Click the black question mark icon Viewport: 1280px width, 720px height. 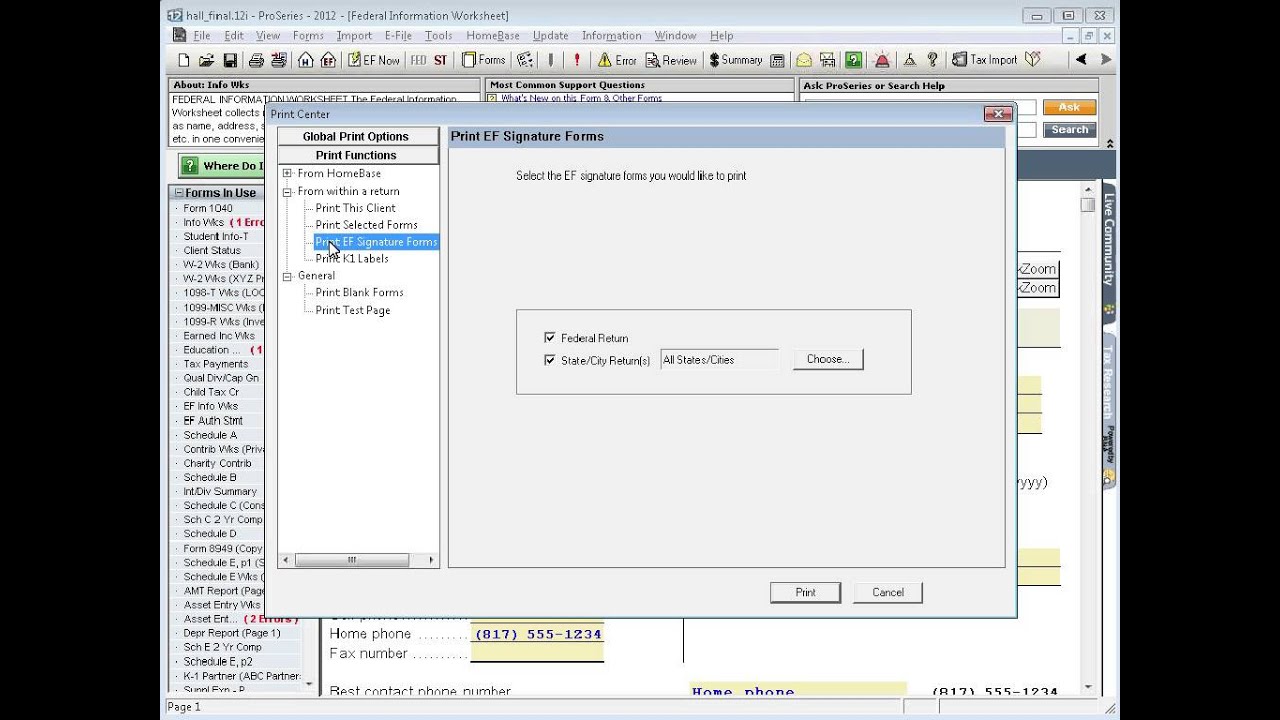pos(933,60)
